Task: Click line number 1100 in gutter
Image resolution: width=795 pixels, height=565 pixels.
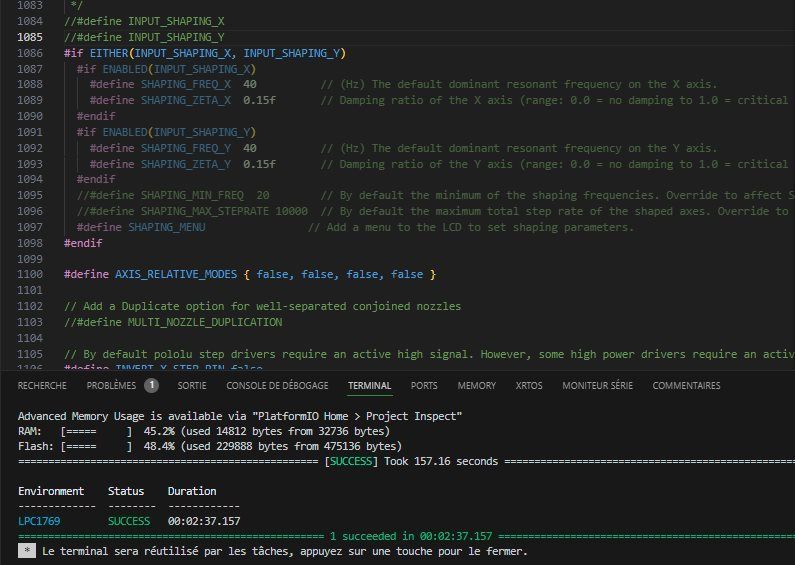Action: [30, 274]
